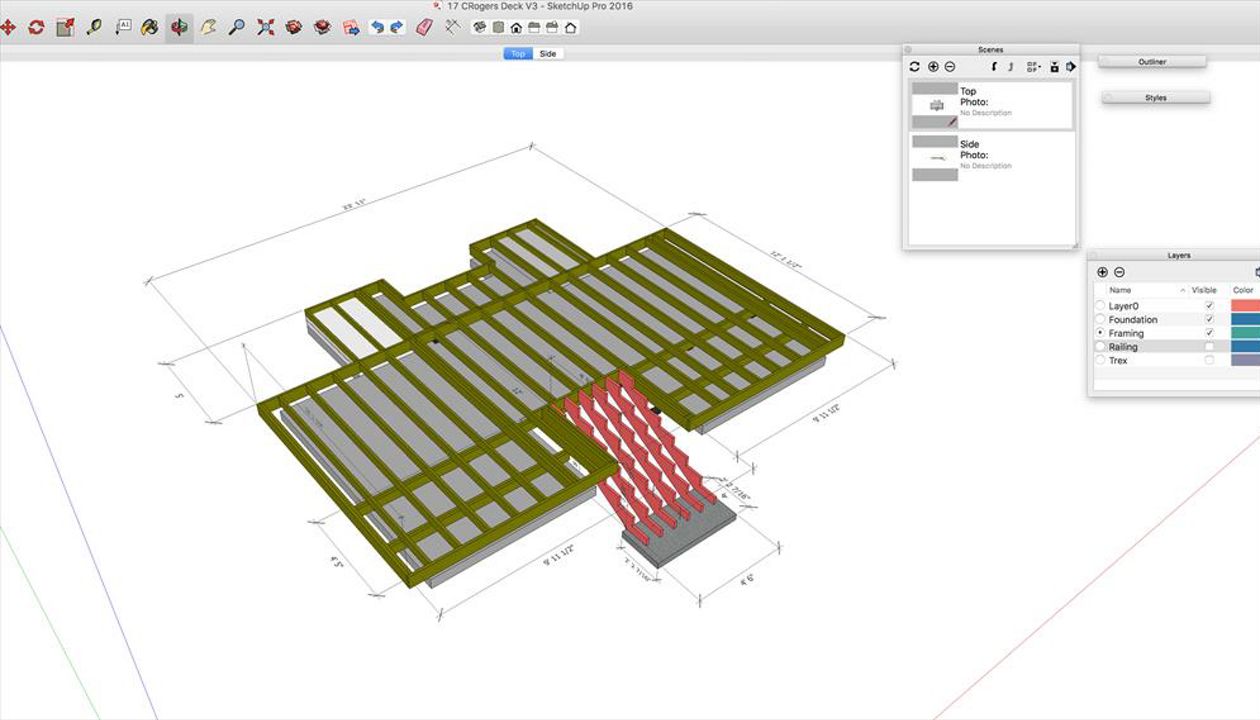
Task: Click the Update Scene refresh icon
Action: point(914,67)
